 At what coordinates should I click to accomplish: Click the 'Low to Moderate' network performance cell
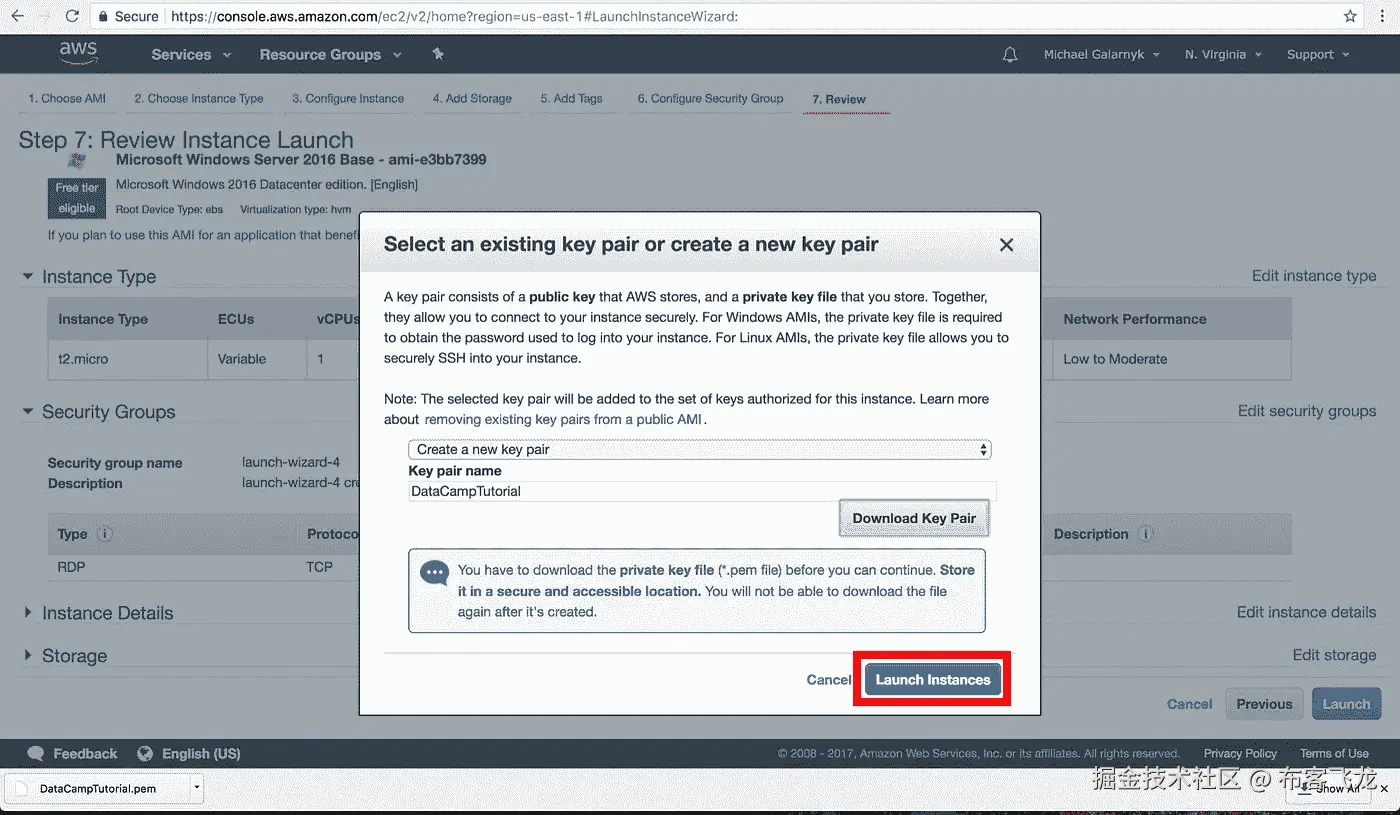click(x=1172, y=359)
